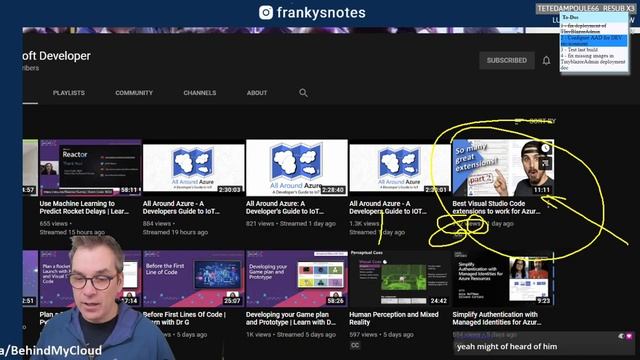The image size is (640, 360).
Task: Click the 24:42 Perceptual Cues thumbnail
Action: [400, 278]
